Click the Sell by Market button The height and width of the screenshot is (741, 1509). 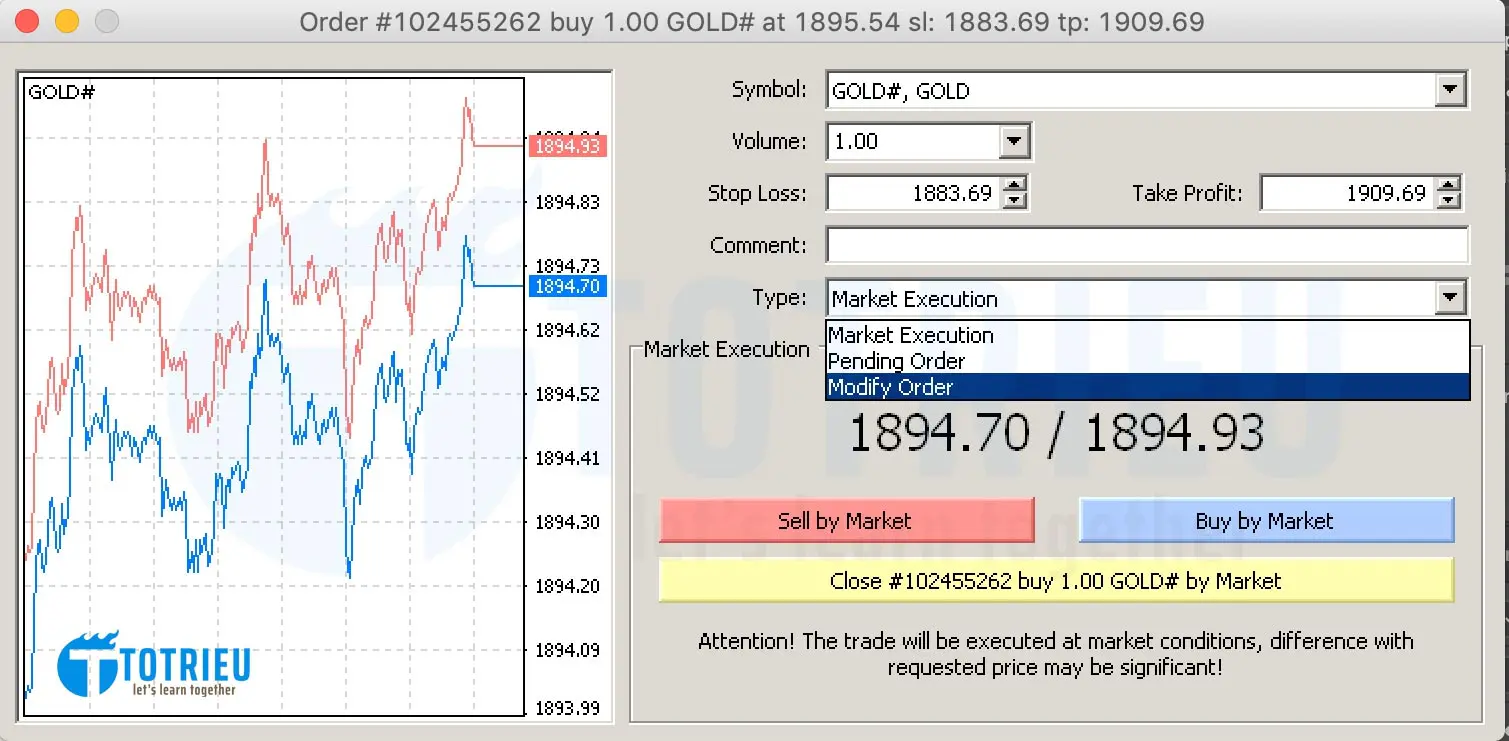(845, 521)
